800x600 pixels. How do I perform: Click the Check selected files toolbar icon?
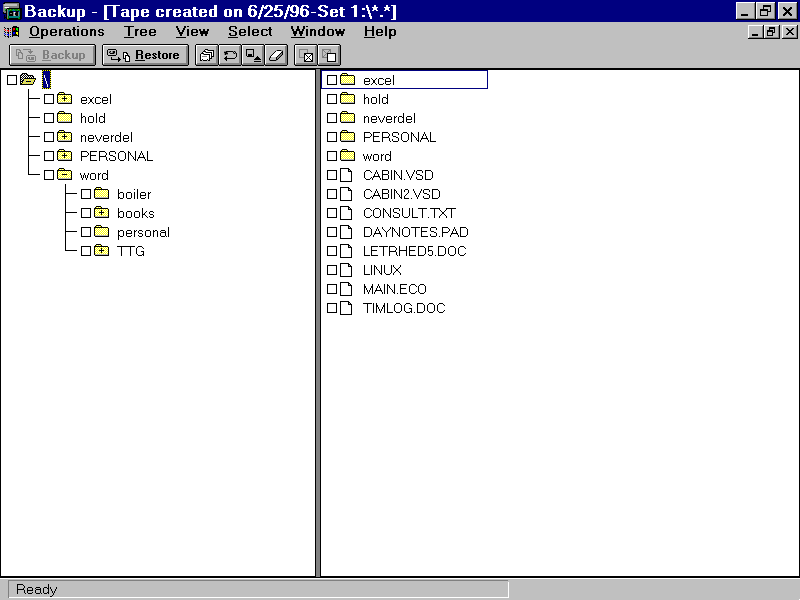pyautogui.click(x=307, y=56)
